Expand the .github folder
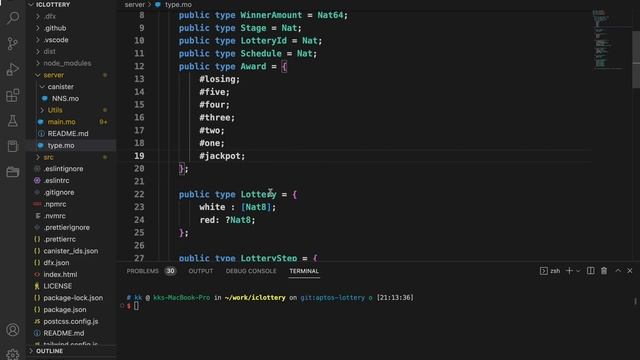The height and width of the screenshot is (360, 640). pyautogui.click(x=38, y=28)
